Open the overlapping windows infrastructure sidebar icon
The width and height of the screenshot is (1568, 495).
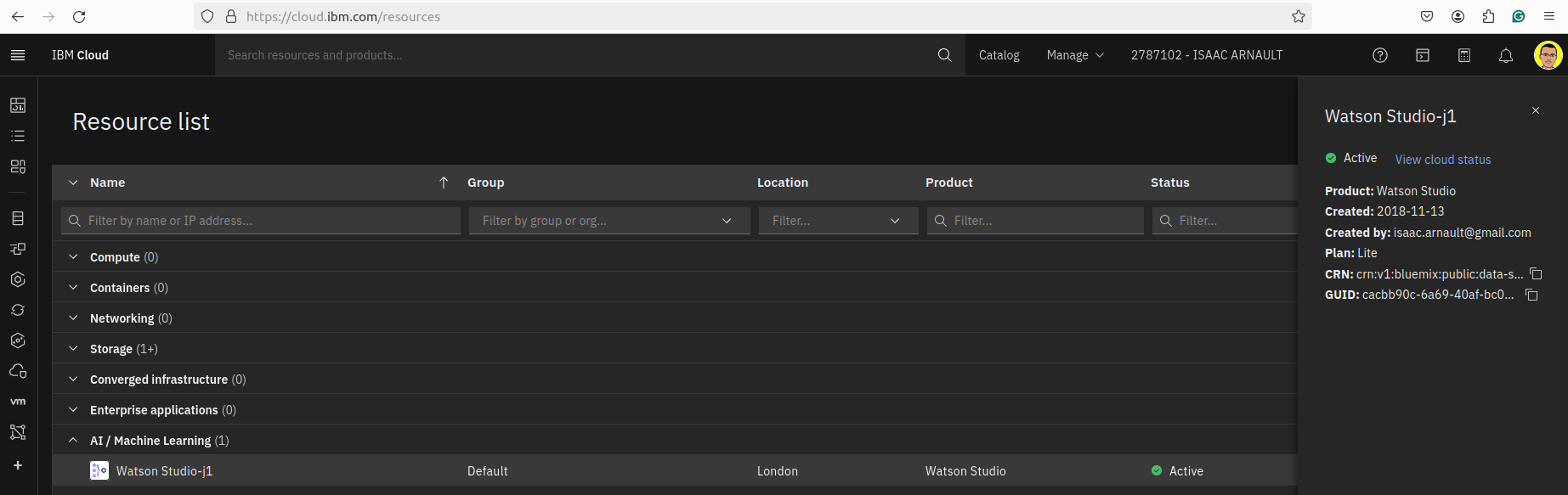point(18,249)
